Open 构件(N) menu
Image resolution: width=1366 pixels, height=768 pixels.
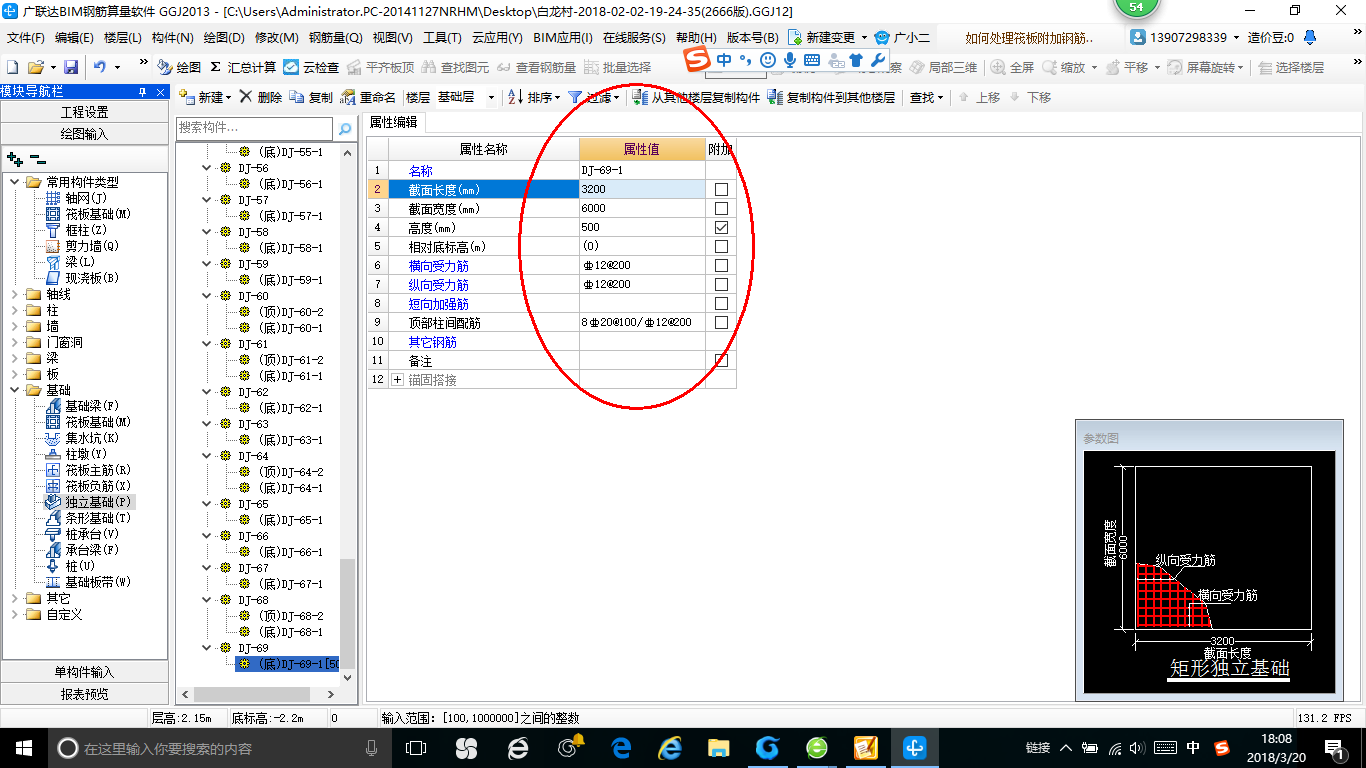coord(173,38)
